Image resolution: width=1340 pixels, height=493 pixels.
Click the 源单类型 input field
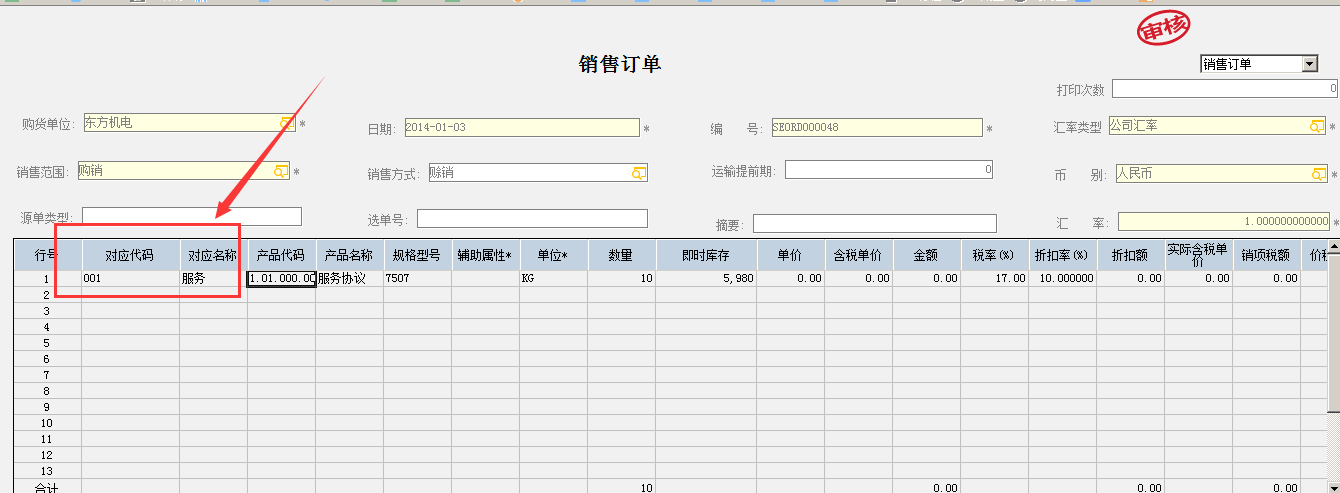(x=192, y=216)
